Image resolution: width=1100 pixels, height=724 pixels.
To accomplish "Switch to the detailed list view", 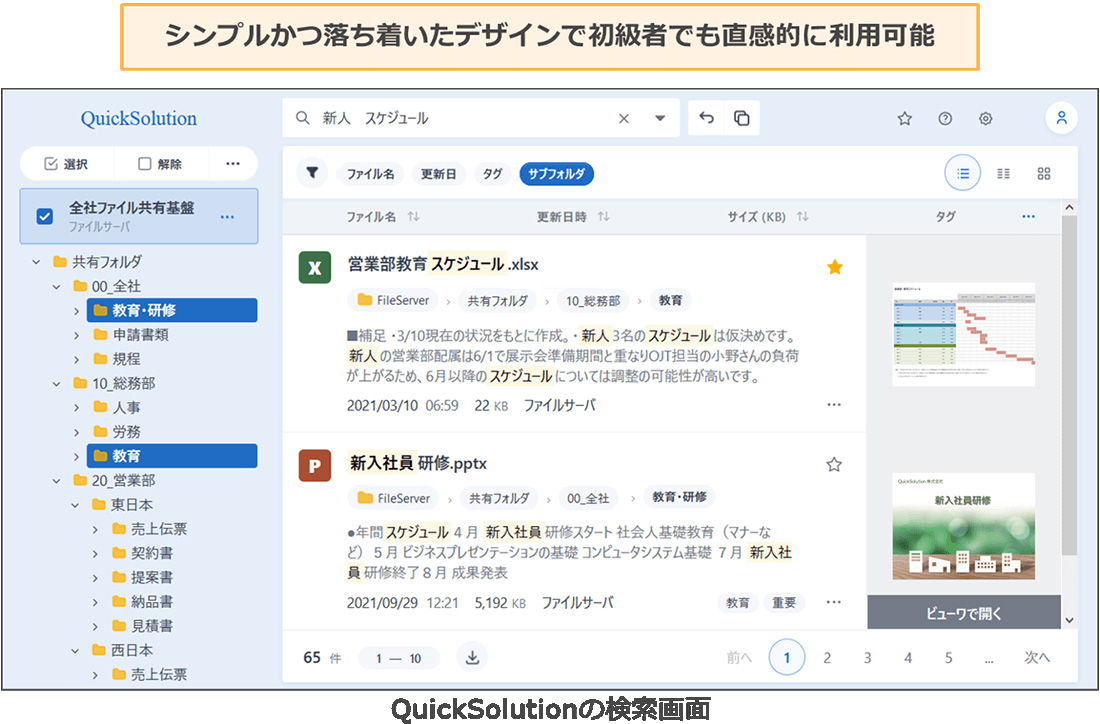I will pos(1003,172).
